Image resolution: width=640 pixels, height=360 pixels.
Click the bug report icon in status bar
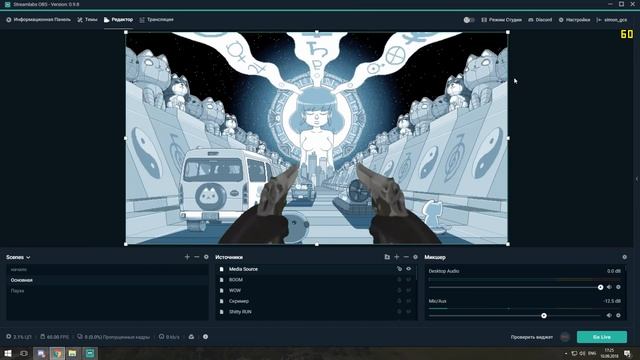pos(191,337)
